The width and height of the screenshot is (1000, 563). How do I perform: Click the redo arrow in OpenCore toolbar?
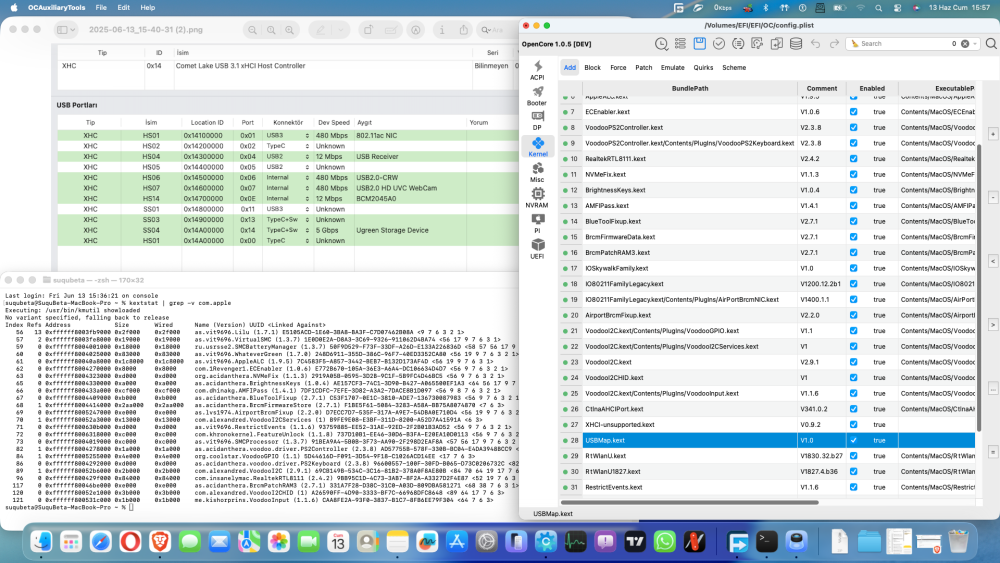coord(834,43)
